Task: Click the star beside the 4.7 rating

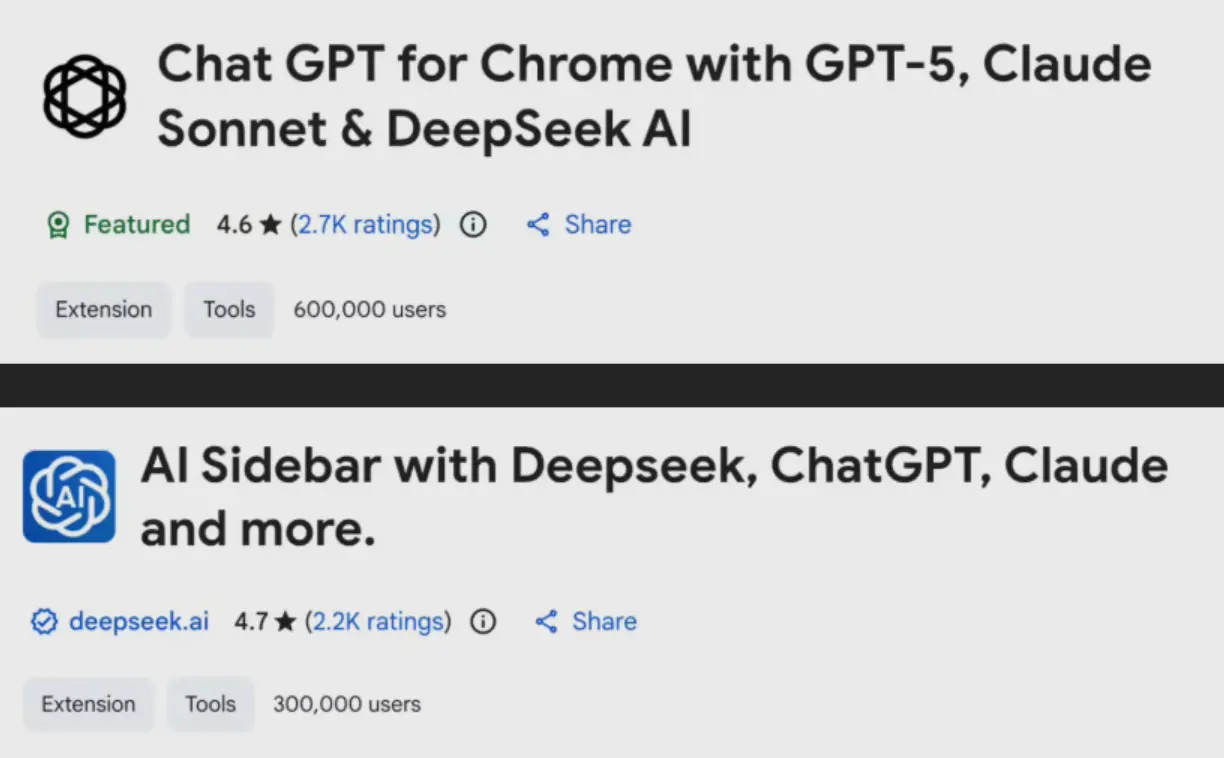Action: click(x=286, y=622)
